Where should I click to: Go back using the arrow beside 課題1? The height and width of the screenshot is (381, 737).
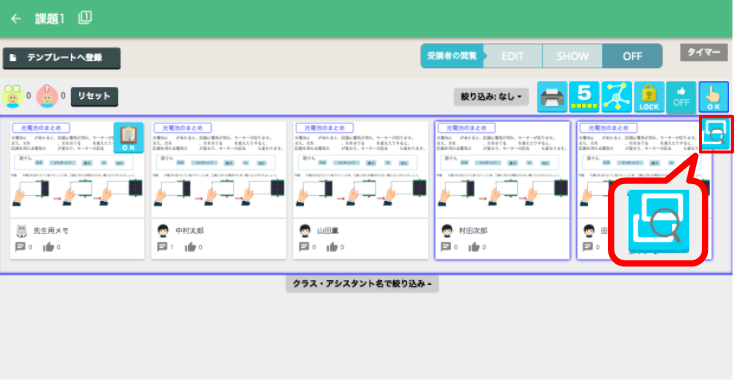[x=16, y=19]
